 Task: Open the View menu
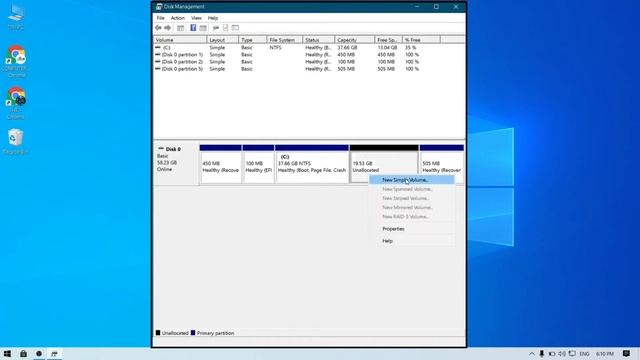pos(196,18)
